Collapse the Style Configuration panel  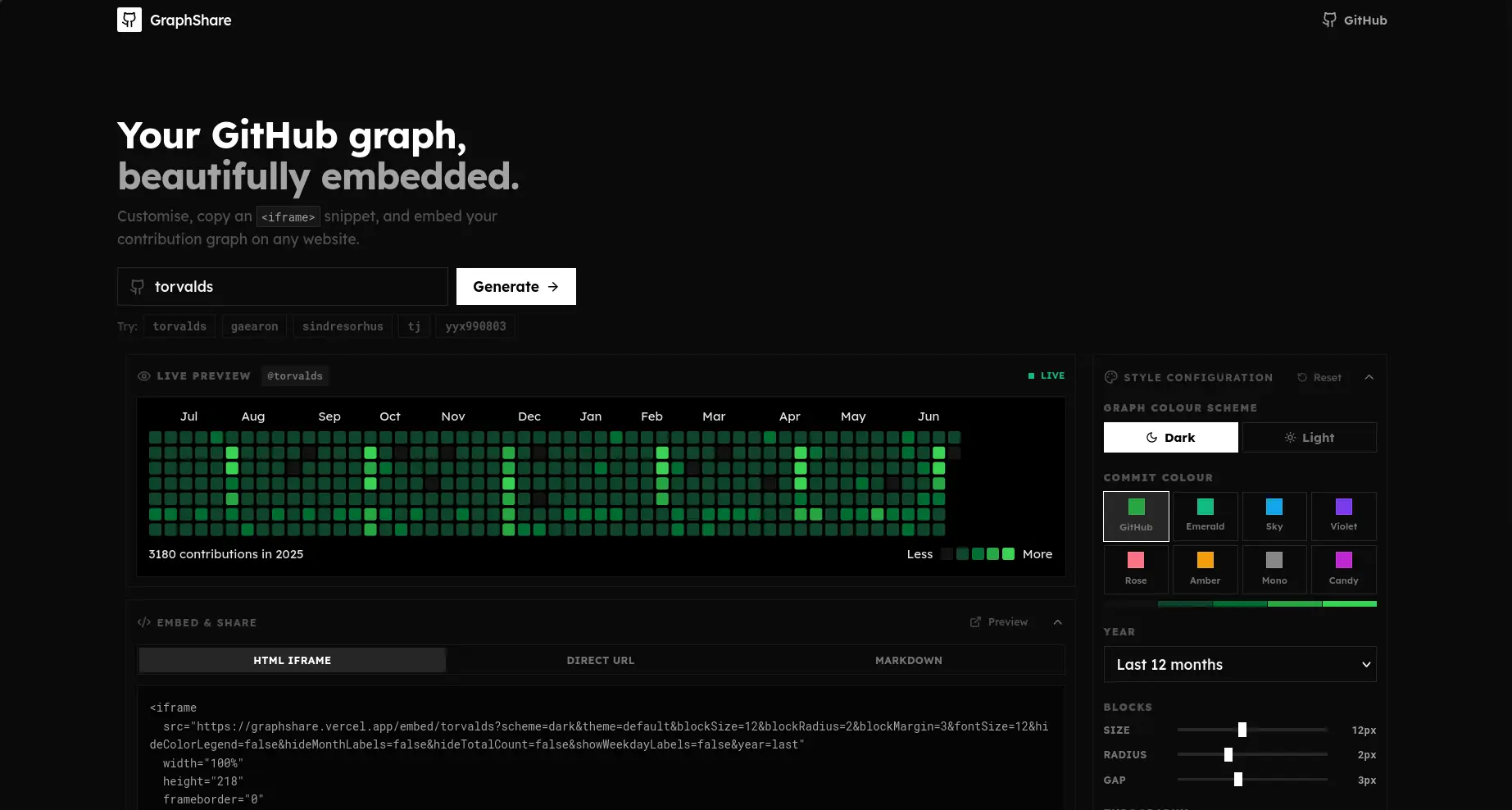[x=1369, y=377]
